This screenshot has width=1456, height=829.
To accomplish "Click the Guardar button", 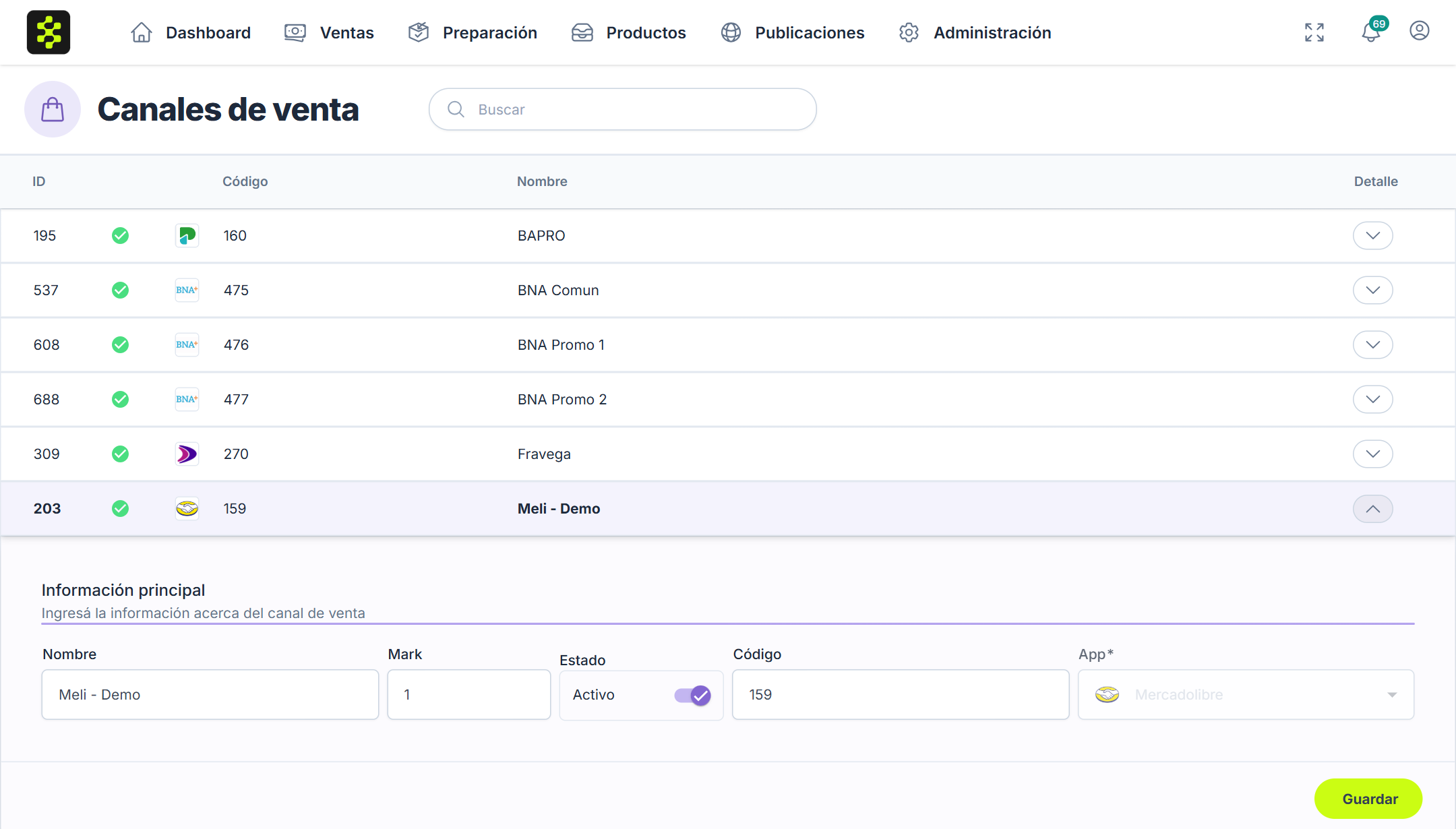I will (1368, 799).
